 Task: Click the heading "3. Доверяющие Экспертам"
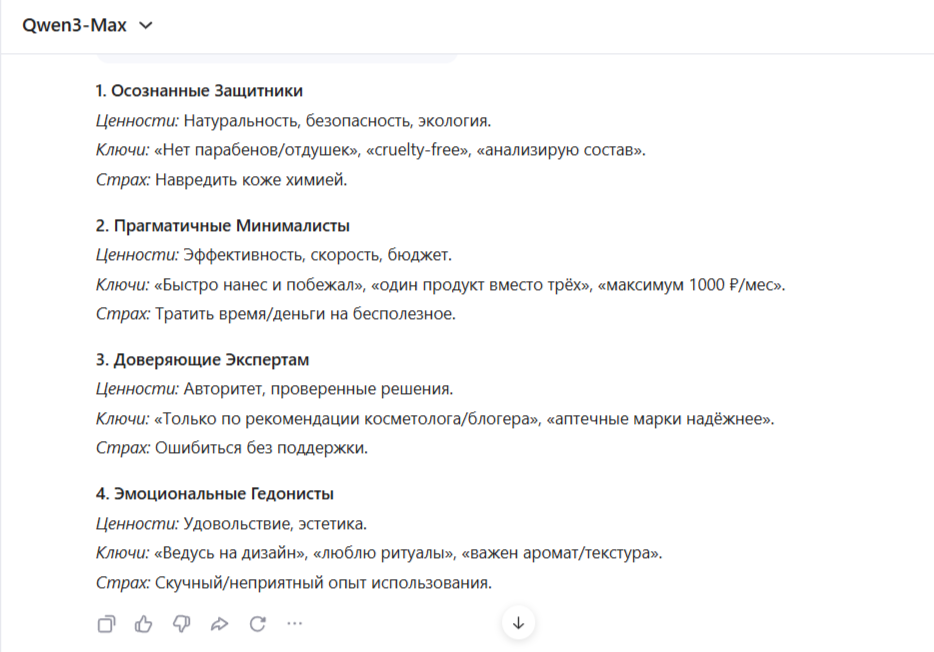click(x=203, y=359)
